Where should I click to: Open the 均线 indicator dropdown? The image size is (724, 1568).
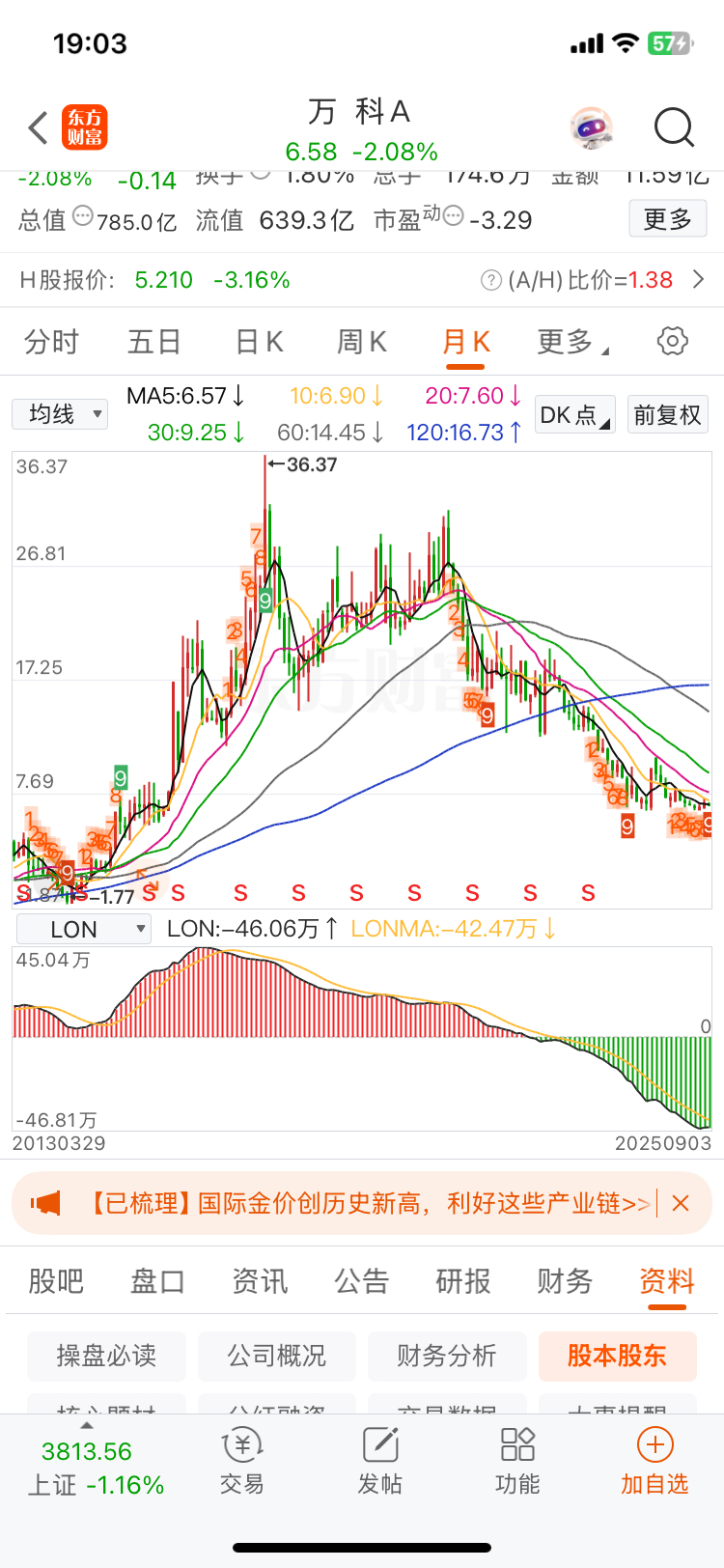point(60,414)
